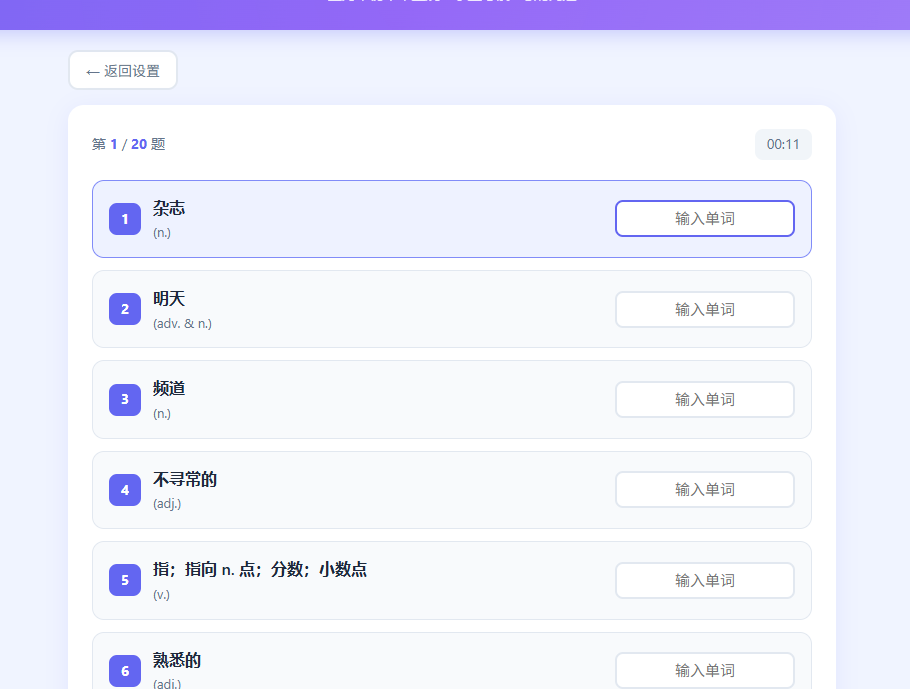
Task: Click the 返回设置 back button
Action: click(x=123, y=71)
